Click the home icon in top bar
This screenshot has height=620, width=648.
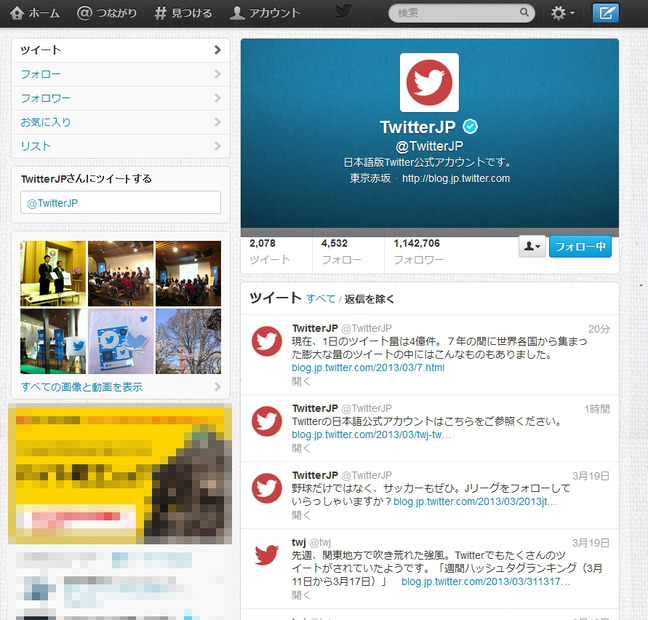click(17, 13)
